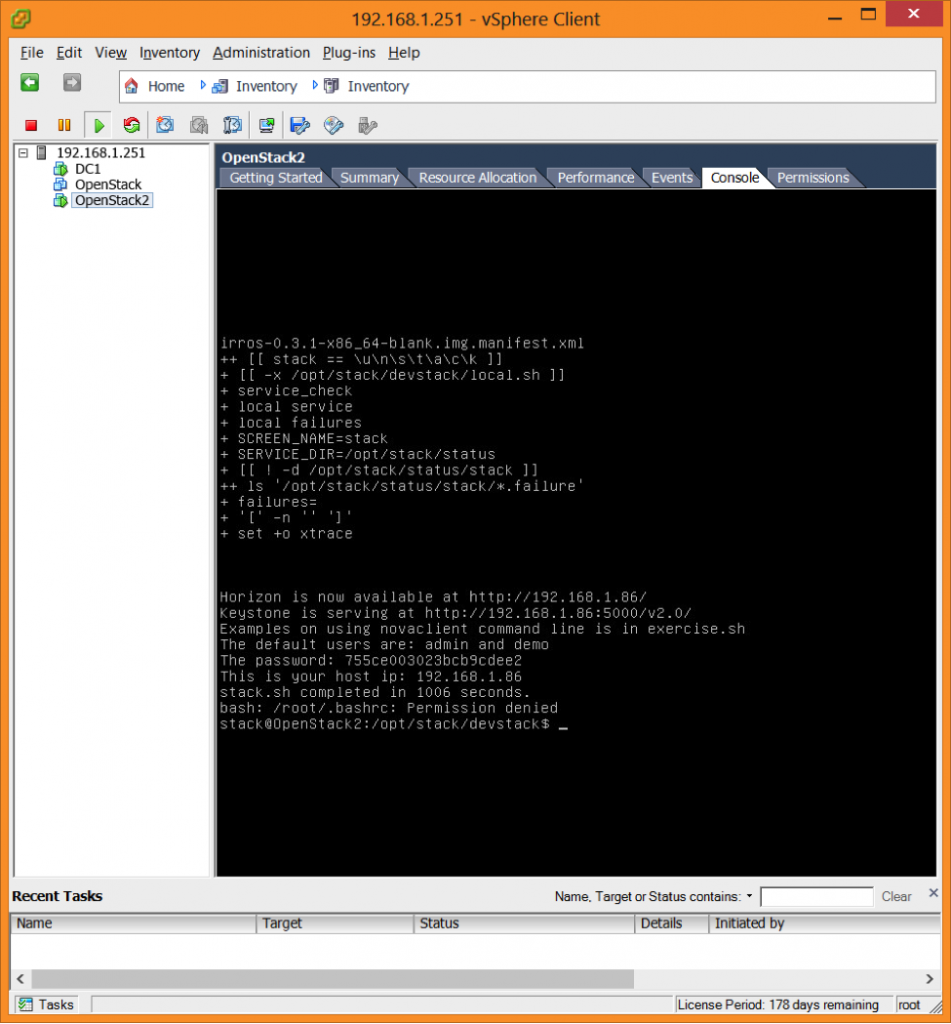This screenshot has width=951, height=1024.
Task: Expand the first Inventory breadcrumb arrow
Action: click(x=203, y=85)
